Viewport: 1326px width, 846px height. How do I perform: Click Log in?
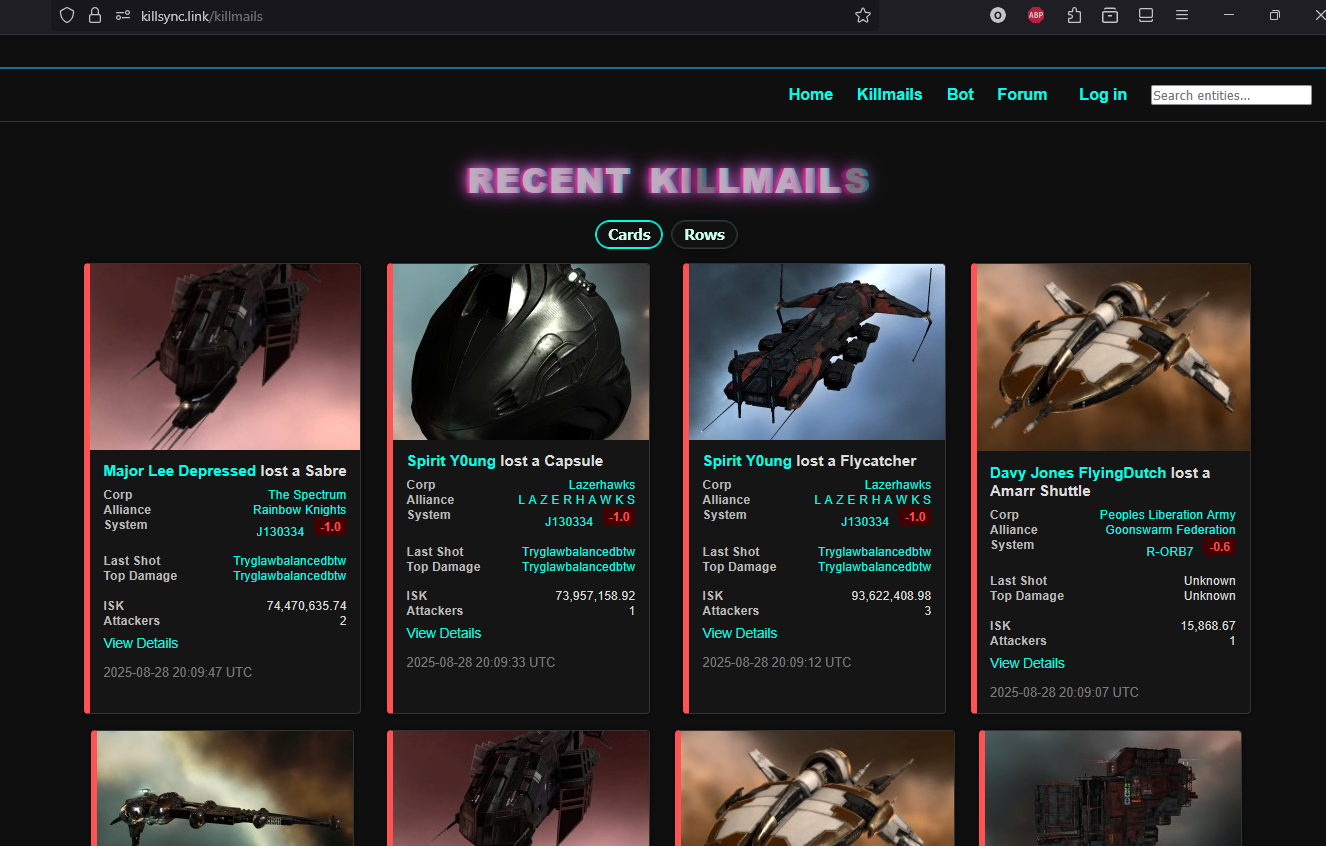(x=1102, y=94)
